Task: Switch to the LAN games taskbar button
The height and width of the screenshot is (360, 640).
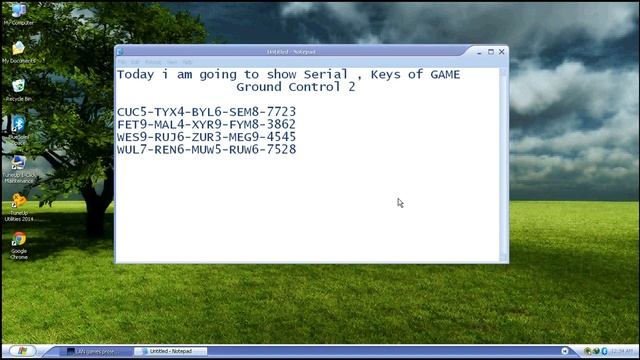Action: pos(96,351)
